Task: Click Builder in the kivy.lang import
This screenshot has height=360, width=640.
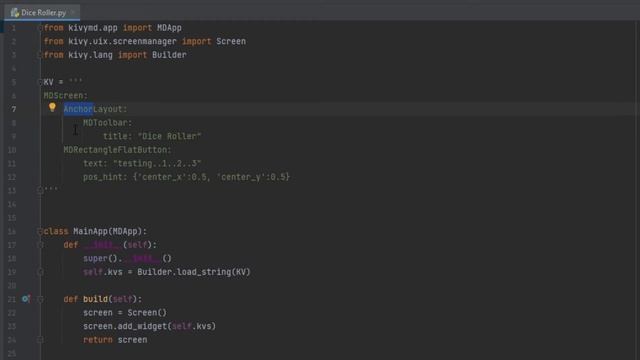Action: tap(169, 55)
